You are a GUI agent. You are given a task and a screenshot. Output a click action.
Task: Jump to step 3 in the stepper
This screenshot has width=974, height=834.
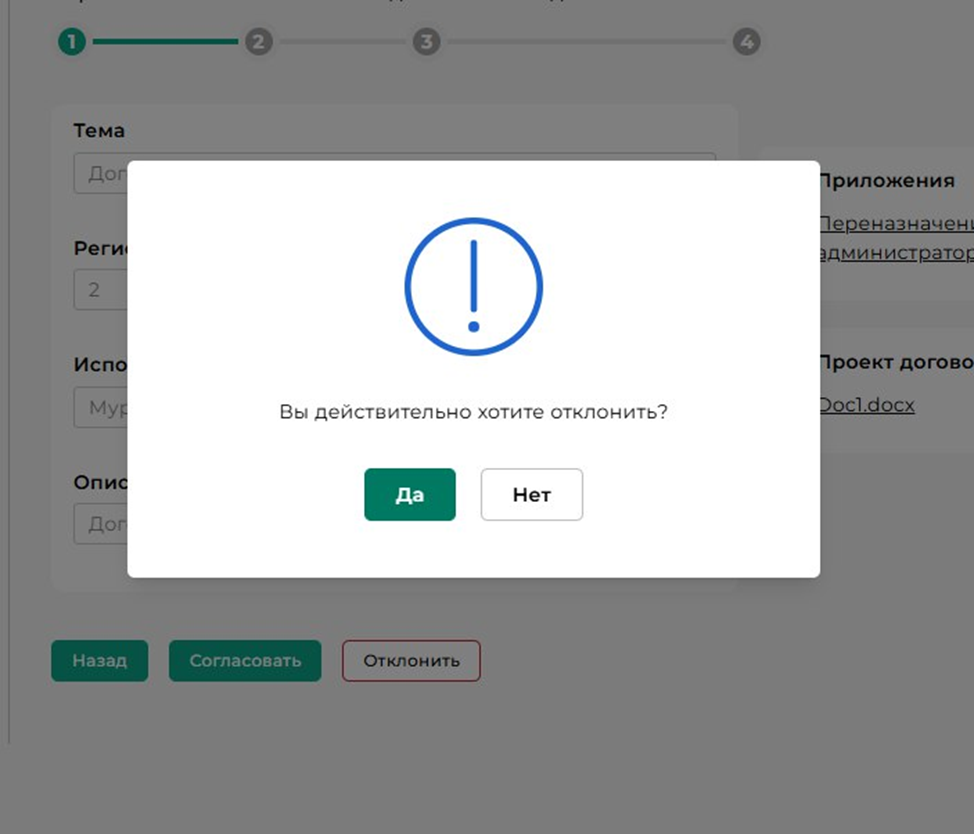point(427,42)
